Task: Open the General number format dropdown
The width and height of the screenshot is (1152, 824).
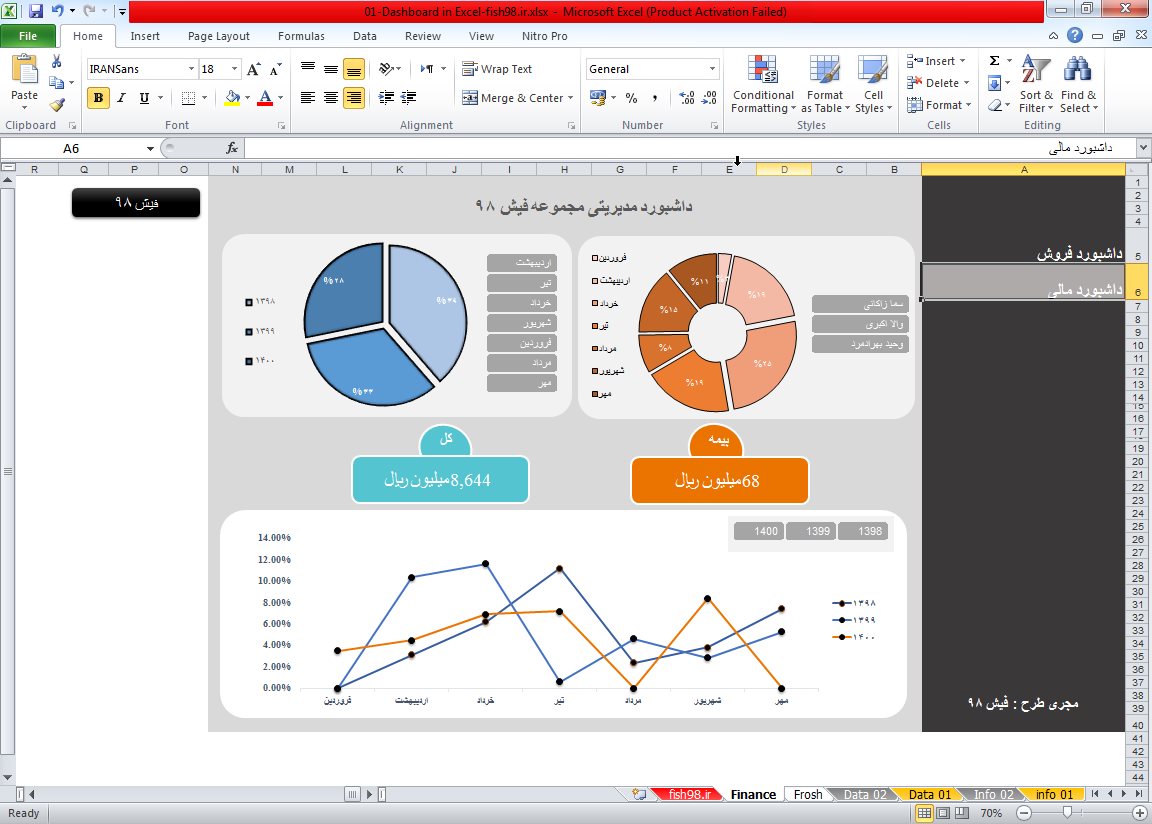Action: point(712,69)
